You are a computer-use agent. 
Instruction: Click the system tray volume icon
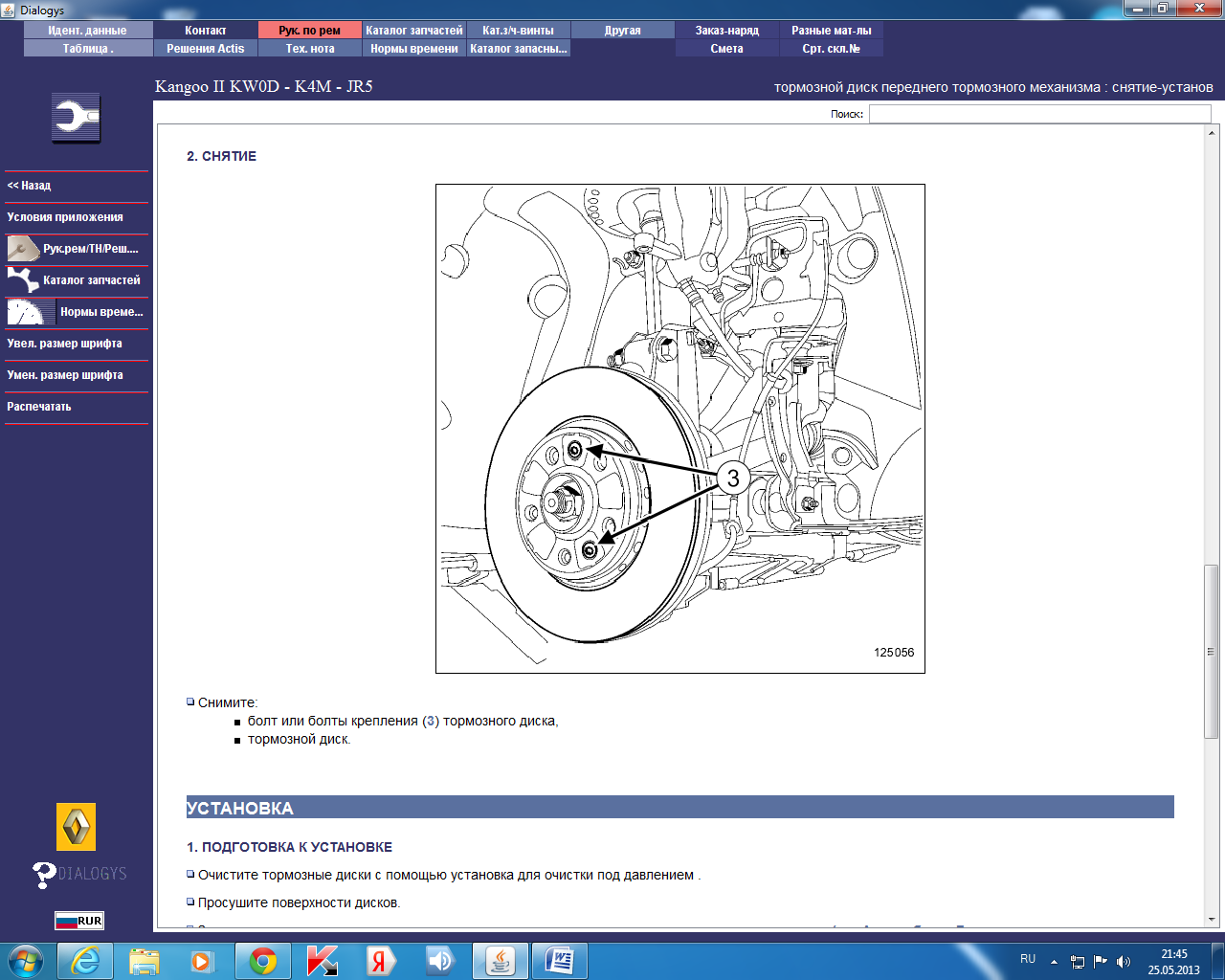(1124, 962)
